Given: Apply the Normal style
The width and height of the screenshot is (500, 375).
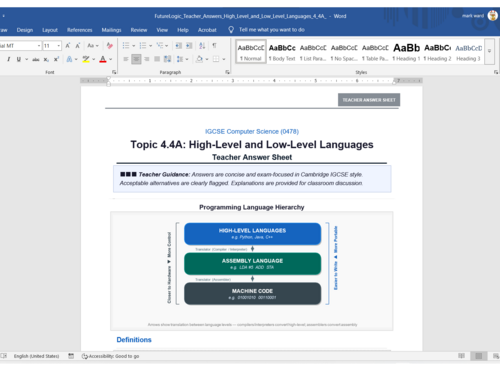Looking at the screenshot, I should click(x=251, y=52).
